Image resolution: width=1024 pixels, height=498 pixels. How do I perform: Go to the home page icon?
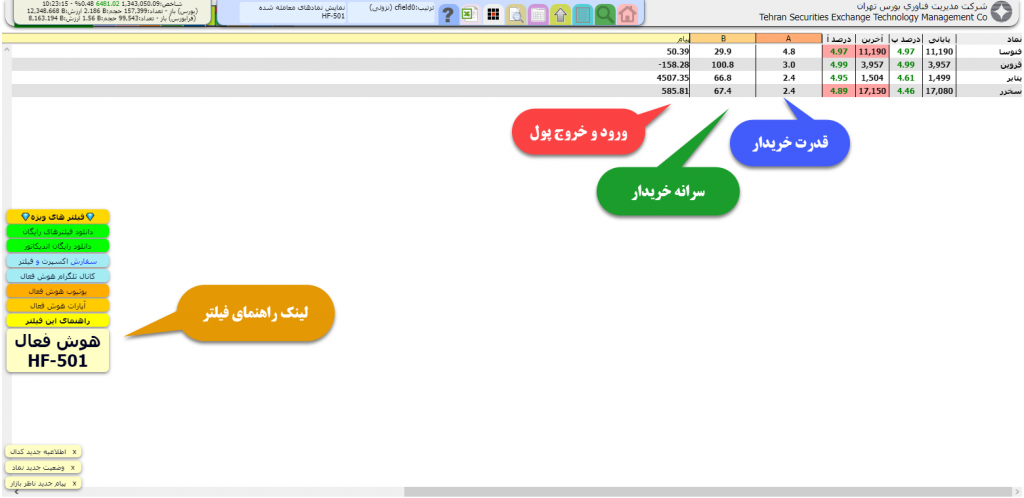[x=627, y=14]
